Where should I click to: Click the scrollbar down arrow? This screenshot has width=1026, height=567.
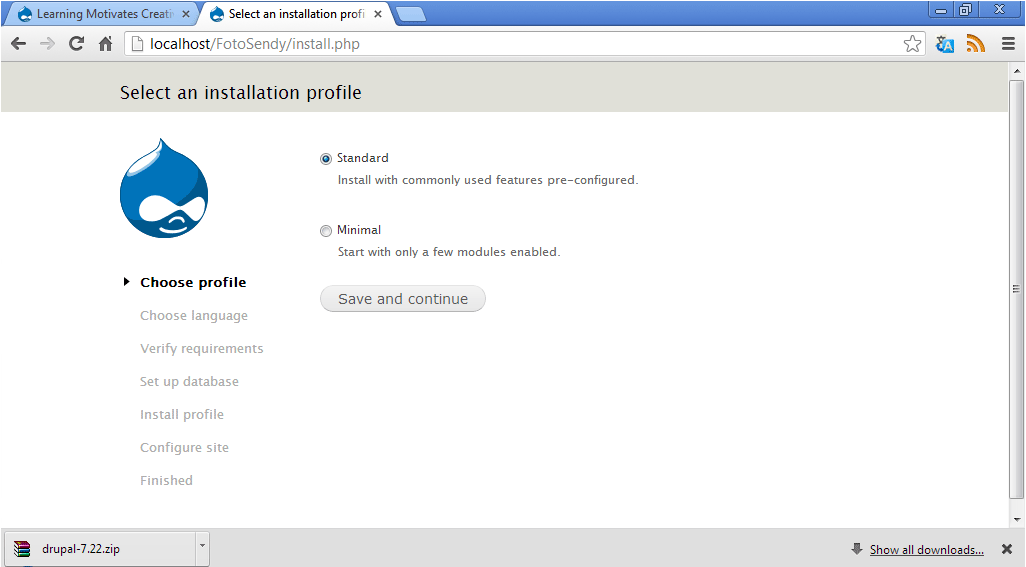click(1016, 520)
